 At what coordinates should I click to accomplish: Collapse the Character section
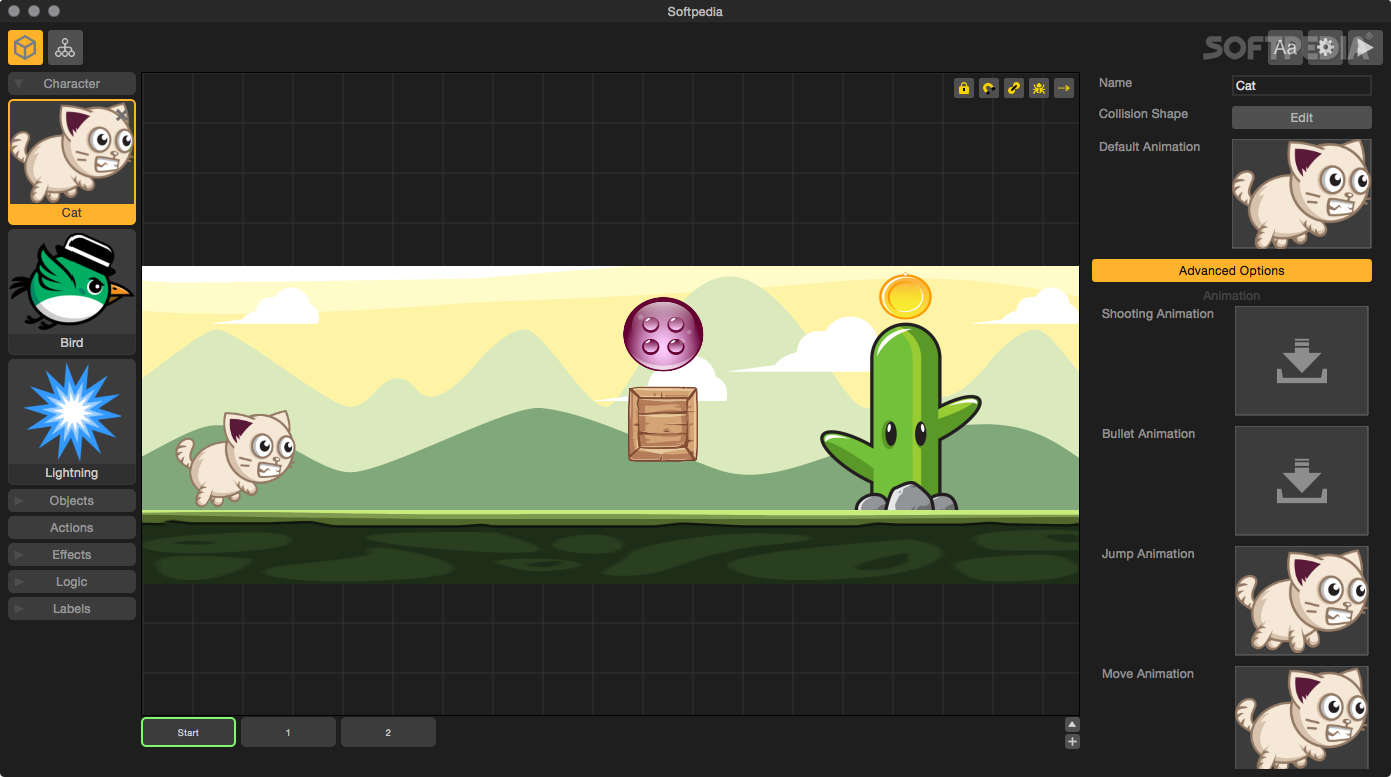(72, 84)
